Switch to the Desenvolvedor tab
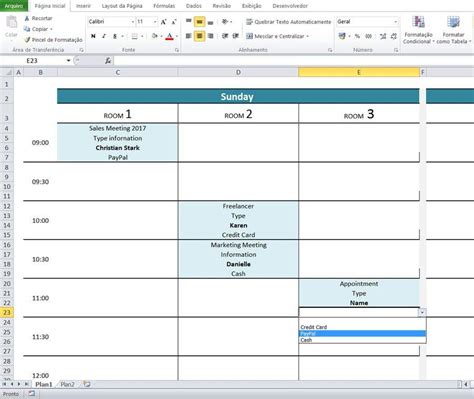 point(290,6)
